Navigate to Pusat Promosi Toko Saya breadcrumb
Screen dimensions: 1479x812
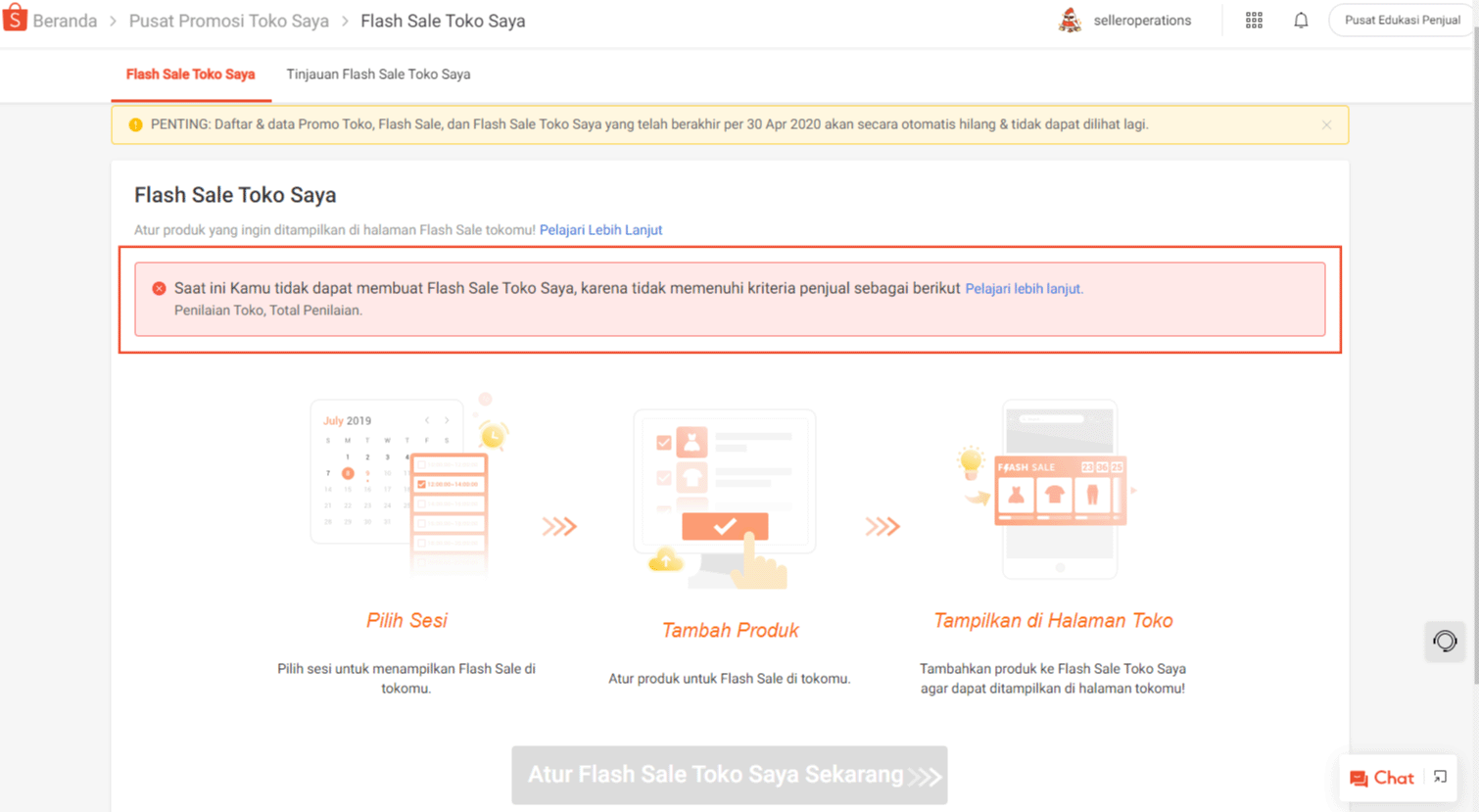(x=228, y=20)
